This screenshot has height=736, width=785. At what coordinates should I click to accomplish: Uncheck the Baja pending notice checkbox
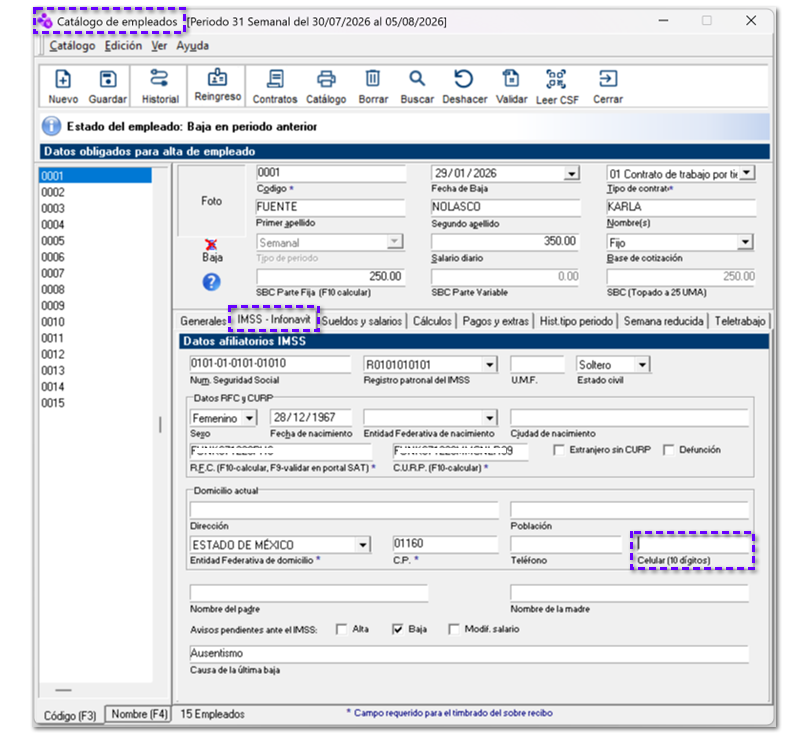[398, 629]
